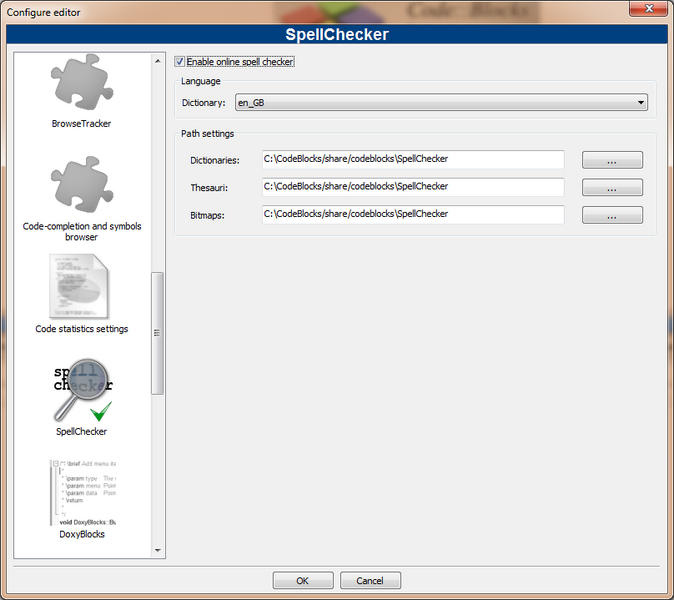Browse for the Thesauri folder

[612, 187]
